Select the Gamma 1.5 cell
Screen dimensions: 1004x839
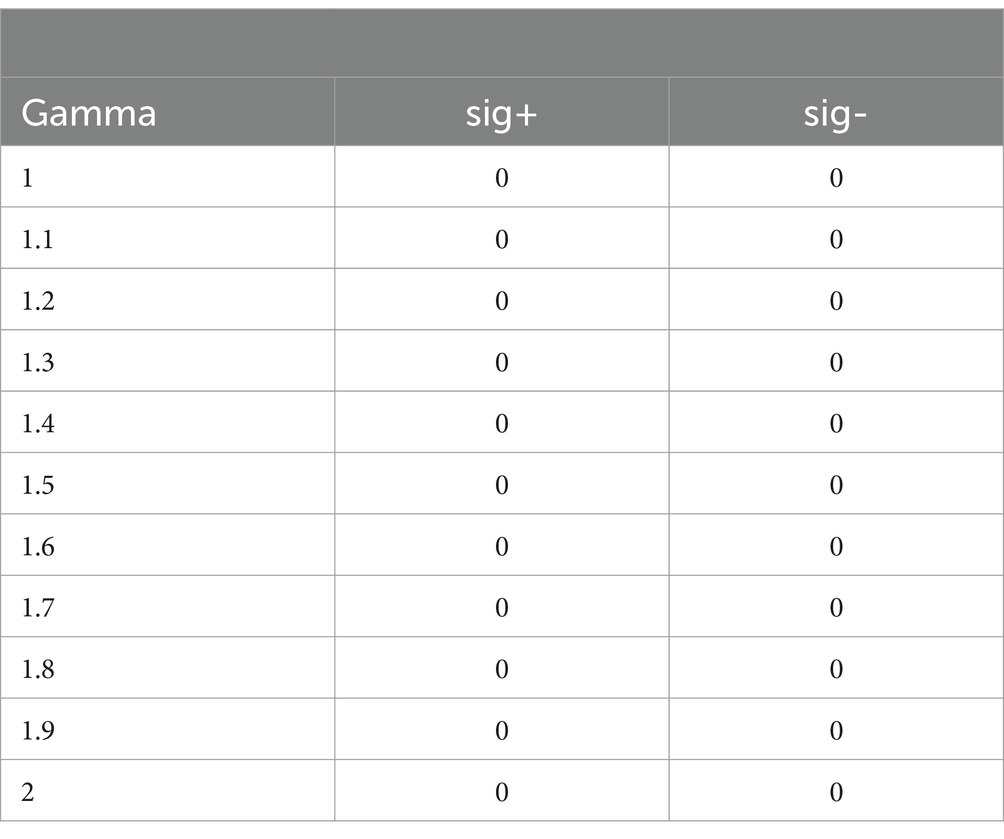pyautogui.click(x=37, y=485)
